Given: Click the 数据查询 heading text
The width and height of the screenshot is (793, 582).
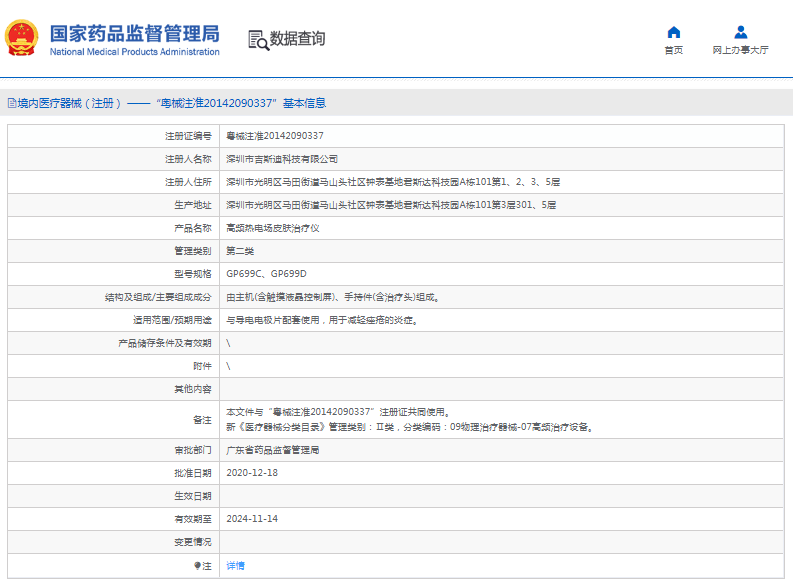Looking at the screenshot, I should point(297,39).
